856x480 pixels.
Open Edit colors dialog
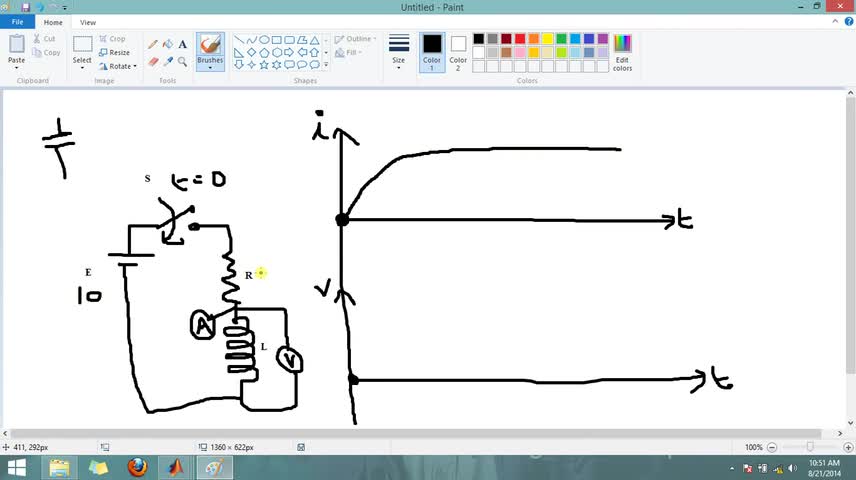(x=622, y=52)
